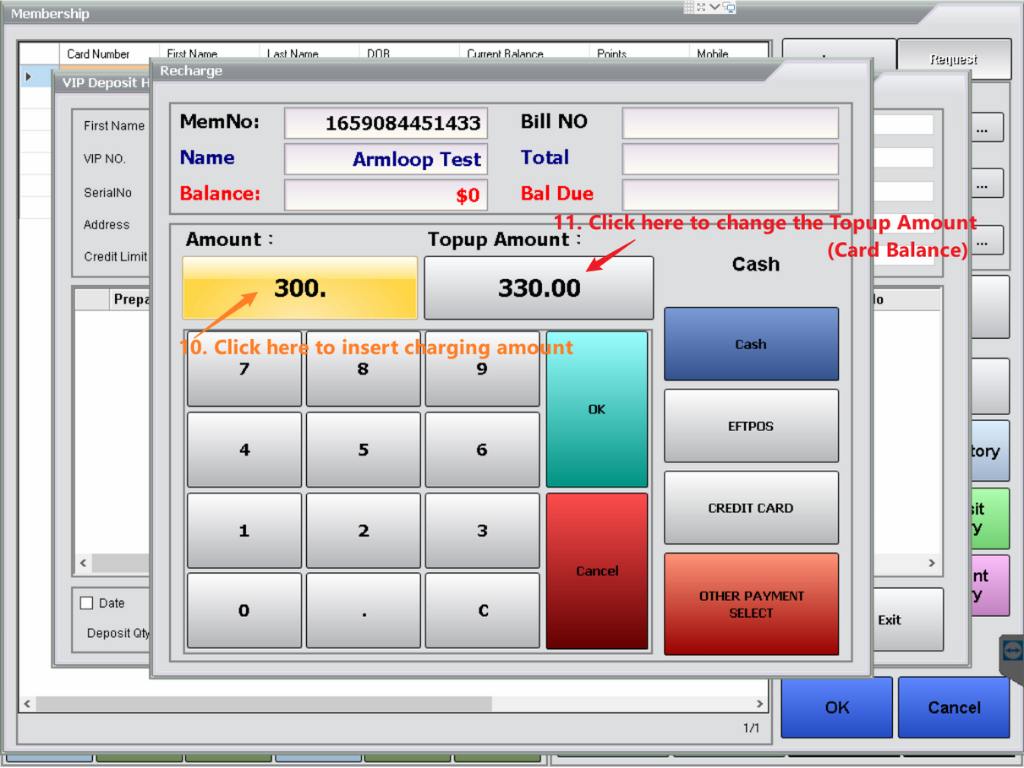The width and height of the screenshot is (1024, 768).
Task: Click the Bill NO input field
Action: pos(730,123)
